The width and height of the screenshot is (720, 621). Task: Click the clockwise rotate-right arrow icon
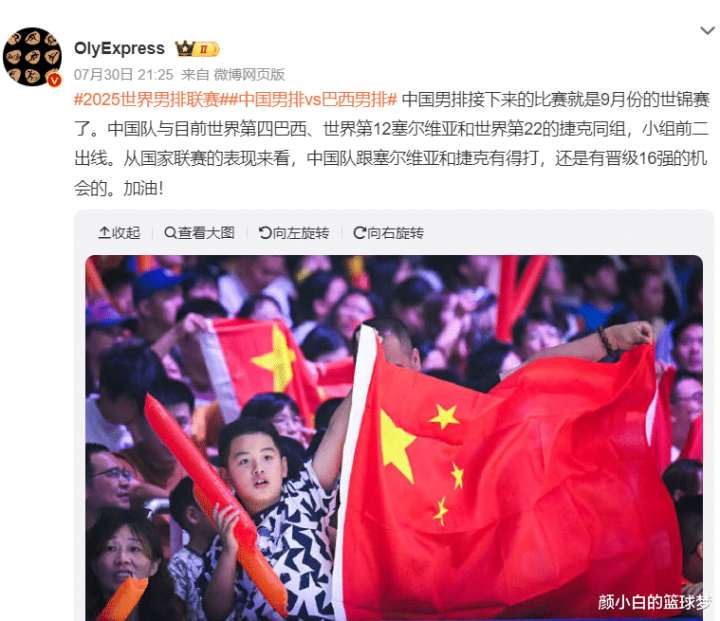(x=360, y=233)
